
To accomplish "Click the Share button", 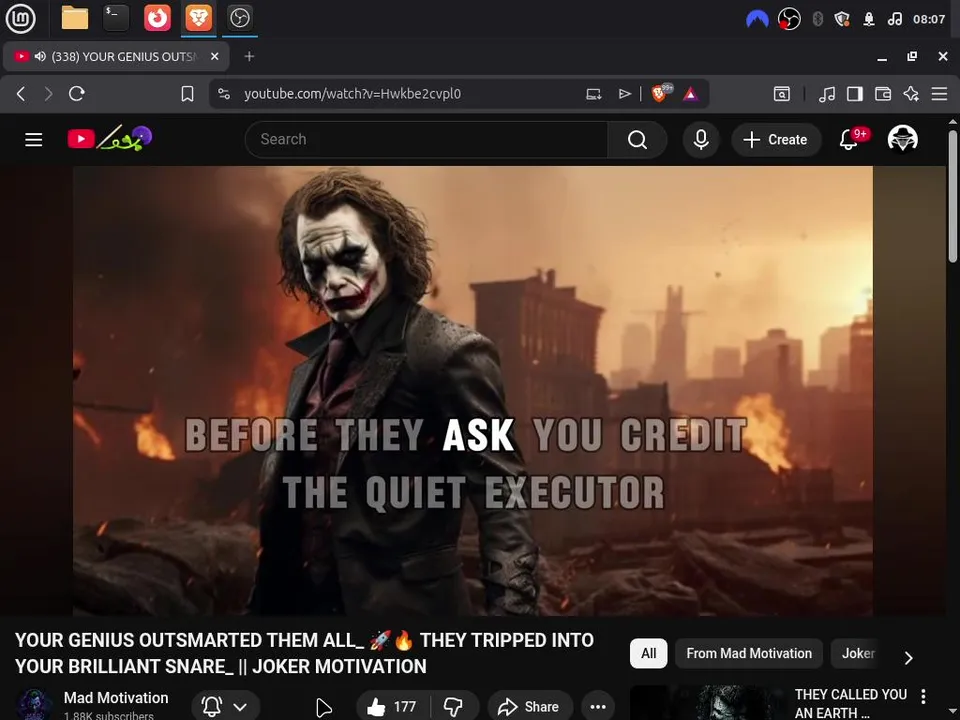I will 530,707.
